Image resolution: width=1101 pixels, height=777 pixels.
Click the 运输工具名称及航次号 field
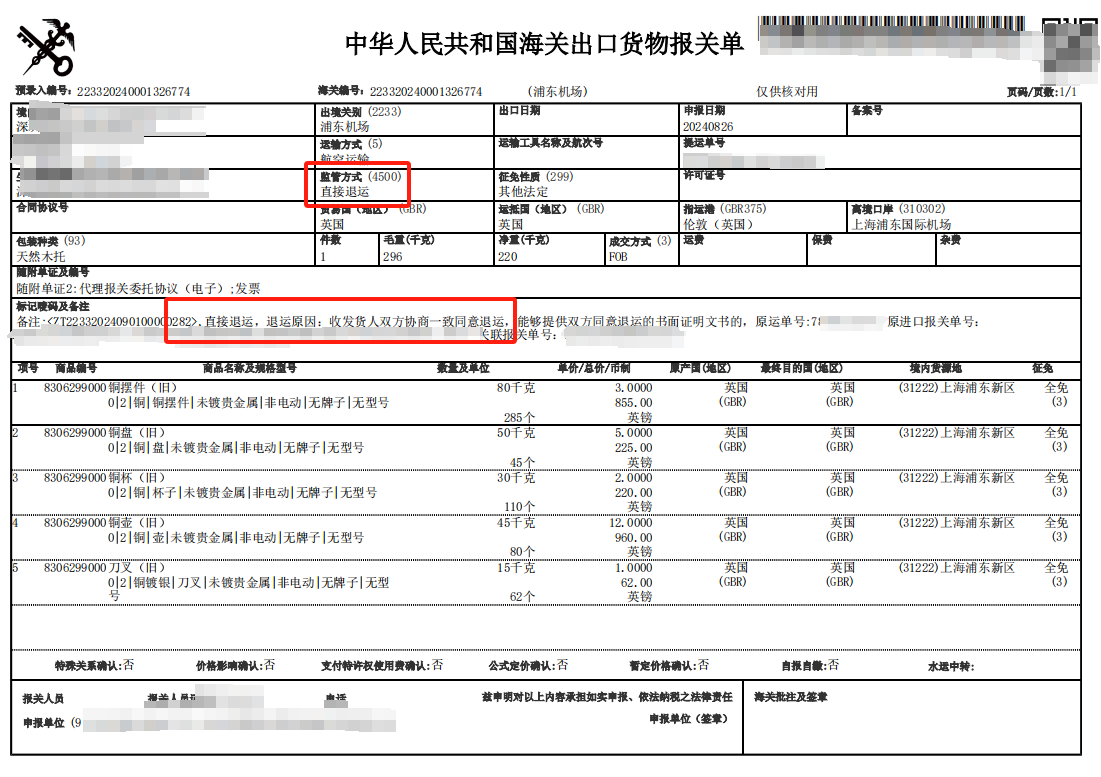[x=586, y=152]
